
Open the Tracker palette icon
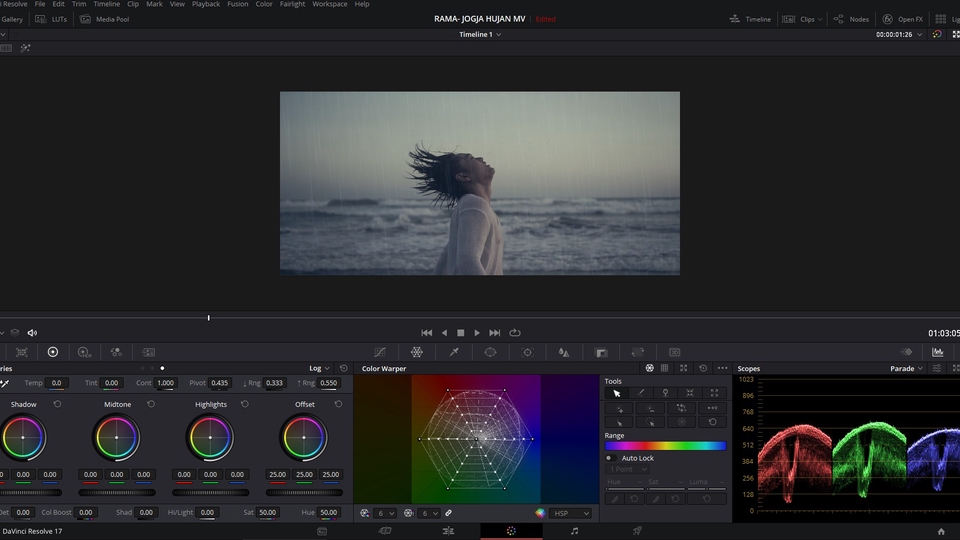click(527, 352)
